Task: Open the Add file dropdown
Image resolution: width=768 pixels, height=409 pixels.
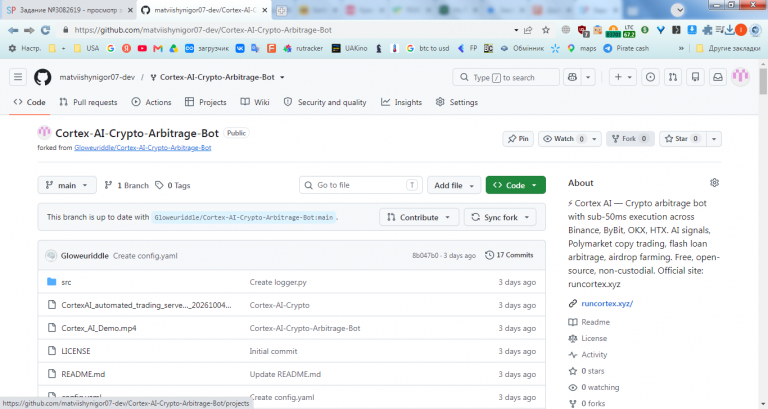Action: click(x=454, y=185)
